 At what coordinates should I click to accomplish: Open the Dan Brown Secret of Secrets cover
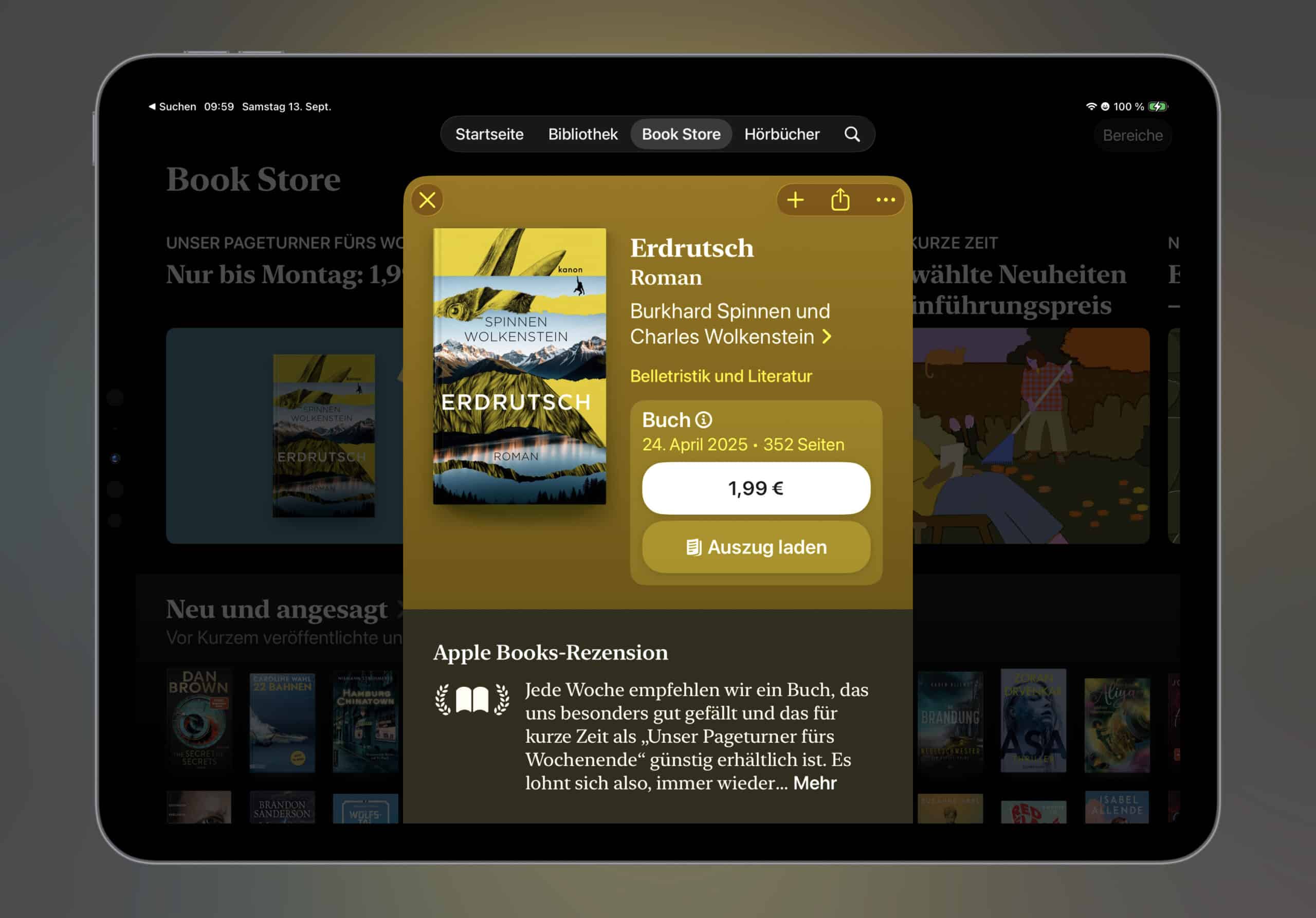pos(199,721)
